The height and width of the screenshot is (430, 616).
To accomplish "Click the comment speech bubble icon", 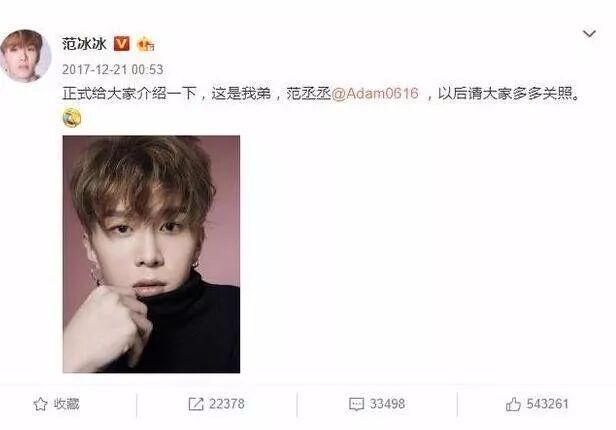I will click(x=356, y=404).
